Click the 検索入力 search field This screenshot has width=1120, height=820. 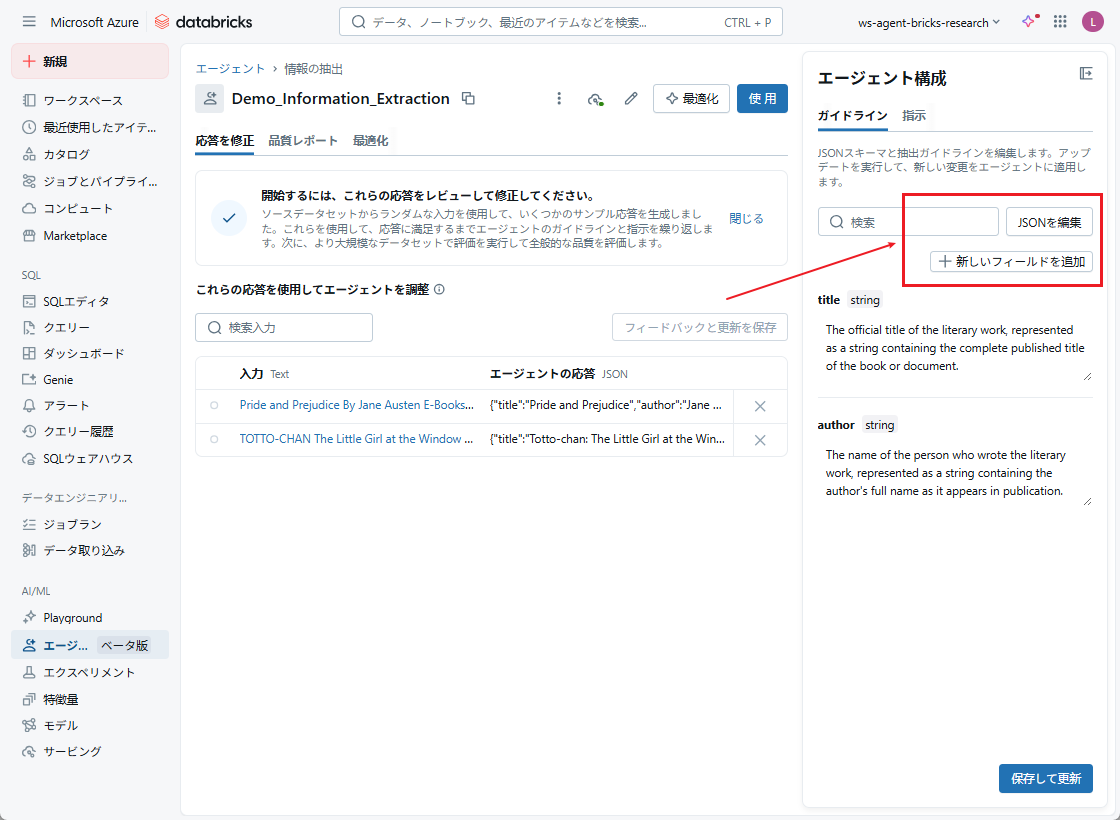click(284, 327)
